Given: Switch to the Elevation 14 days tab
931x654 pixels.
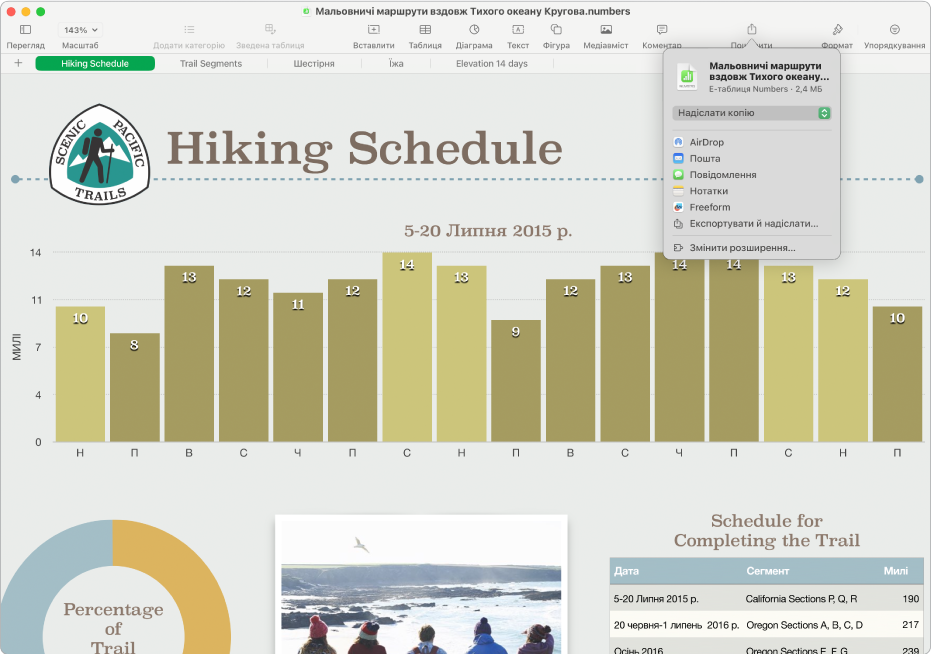Looking at the screenshot, I should (492, 64).
